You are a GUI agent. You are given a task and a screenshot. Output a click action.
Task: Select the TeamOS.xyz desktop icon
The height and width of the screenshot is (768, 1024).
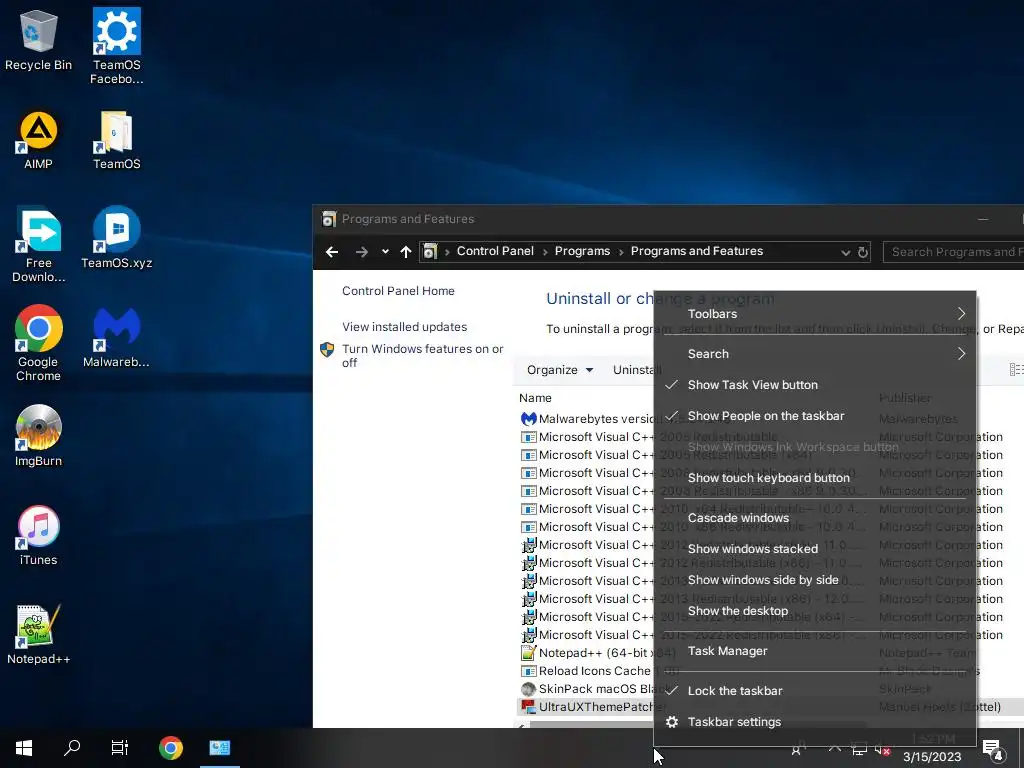point(116,238)
